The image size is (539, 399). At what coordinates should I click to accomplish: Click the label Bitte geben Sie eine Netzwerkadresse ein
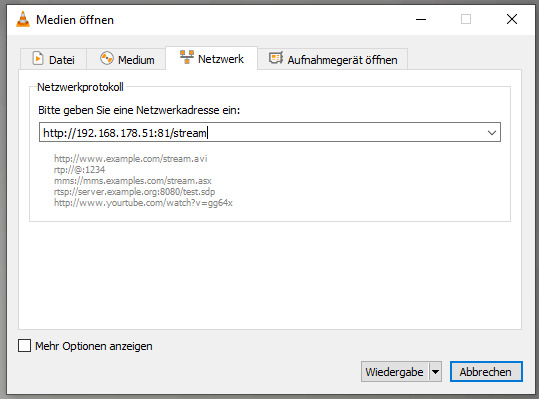(x=139, y=110)
